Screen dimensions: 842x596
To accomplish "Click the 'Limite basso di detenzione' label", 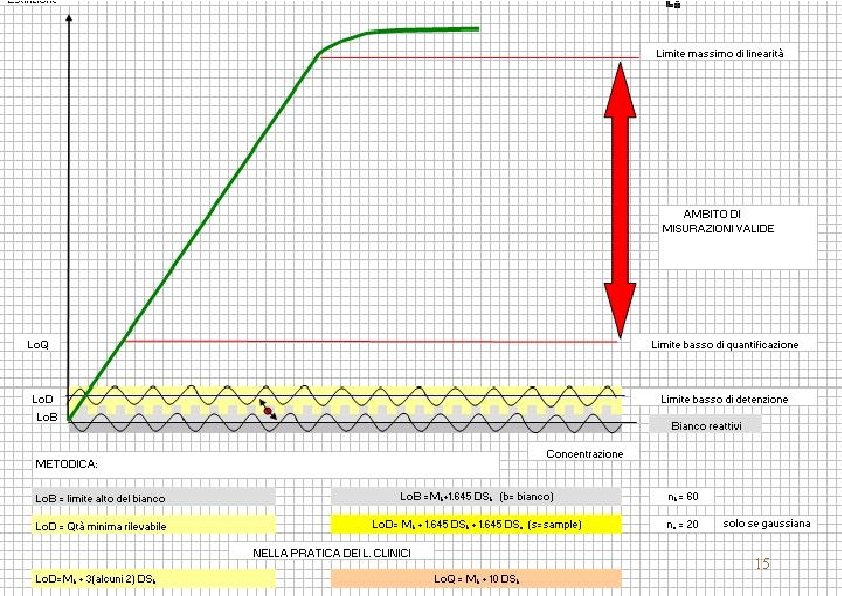I will [x=724, y=399].
